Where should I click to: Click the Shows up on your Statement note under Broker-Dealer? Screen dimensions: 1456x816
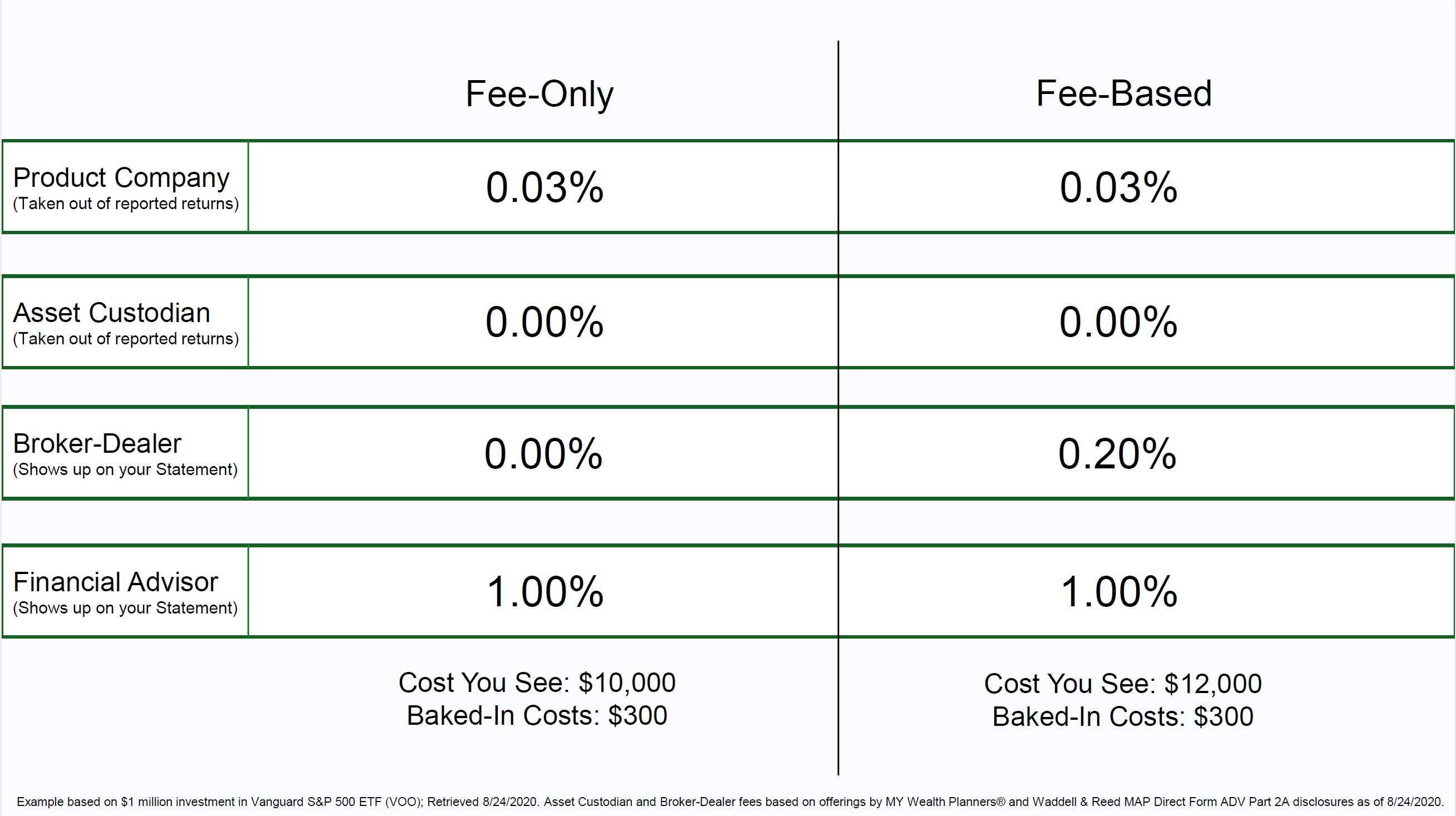click(125, 469)
